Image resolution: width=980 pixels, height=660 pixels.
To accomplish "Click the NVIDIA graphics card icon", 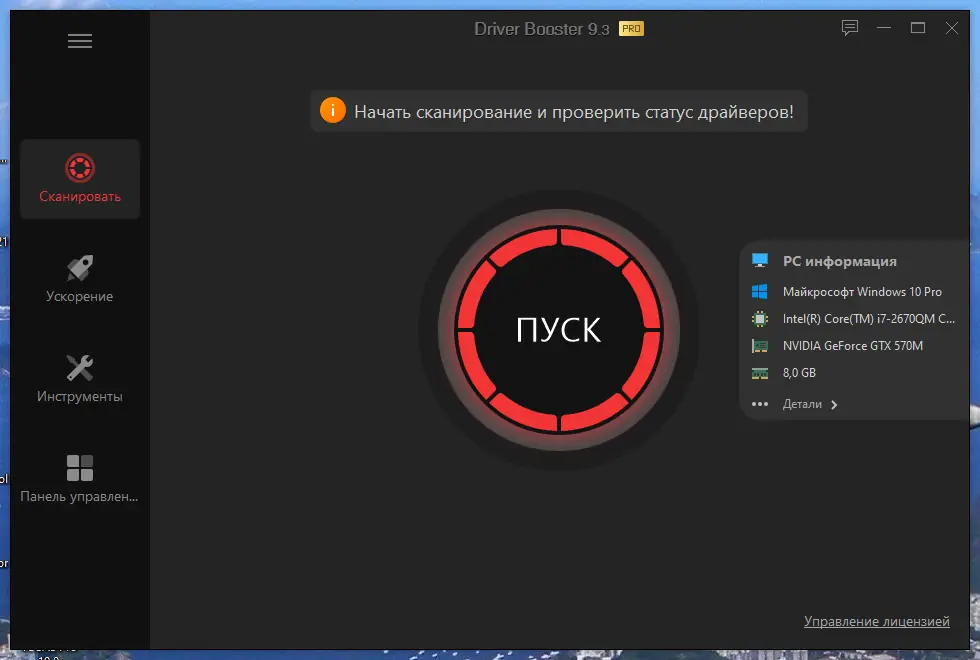I will (761, 345).
